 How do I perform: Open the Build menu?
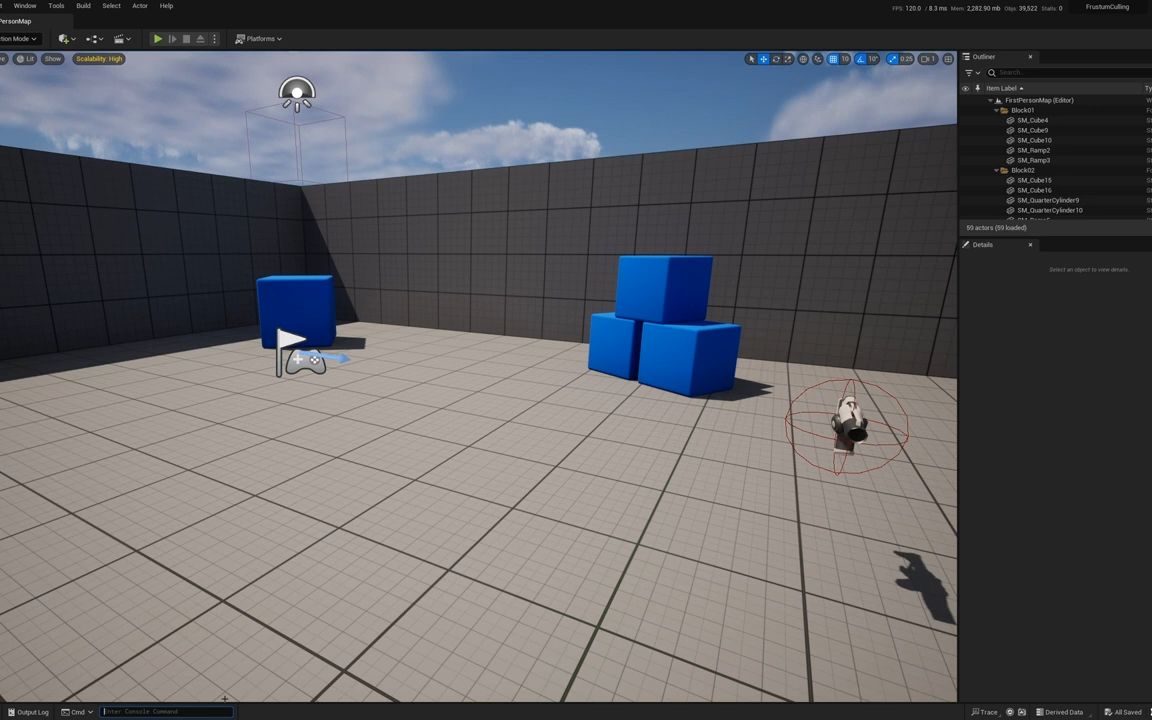click(x=83, y=6)
